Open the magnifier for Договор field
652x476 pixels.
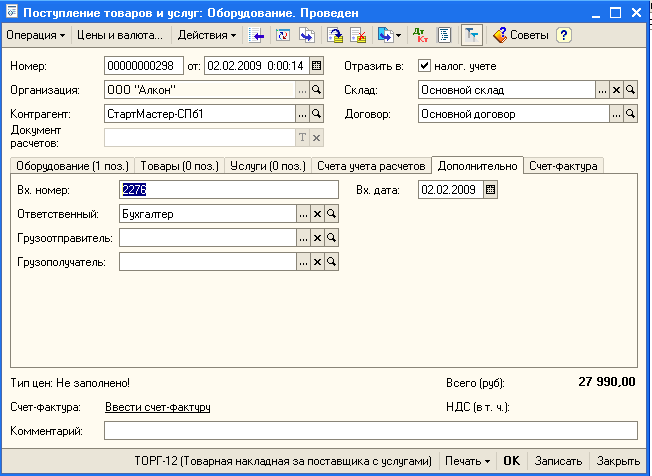[x=630, y=114]
